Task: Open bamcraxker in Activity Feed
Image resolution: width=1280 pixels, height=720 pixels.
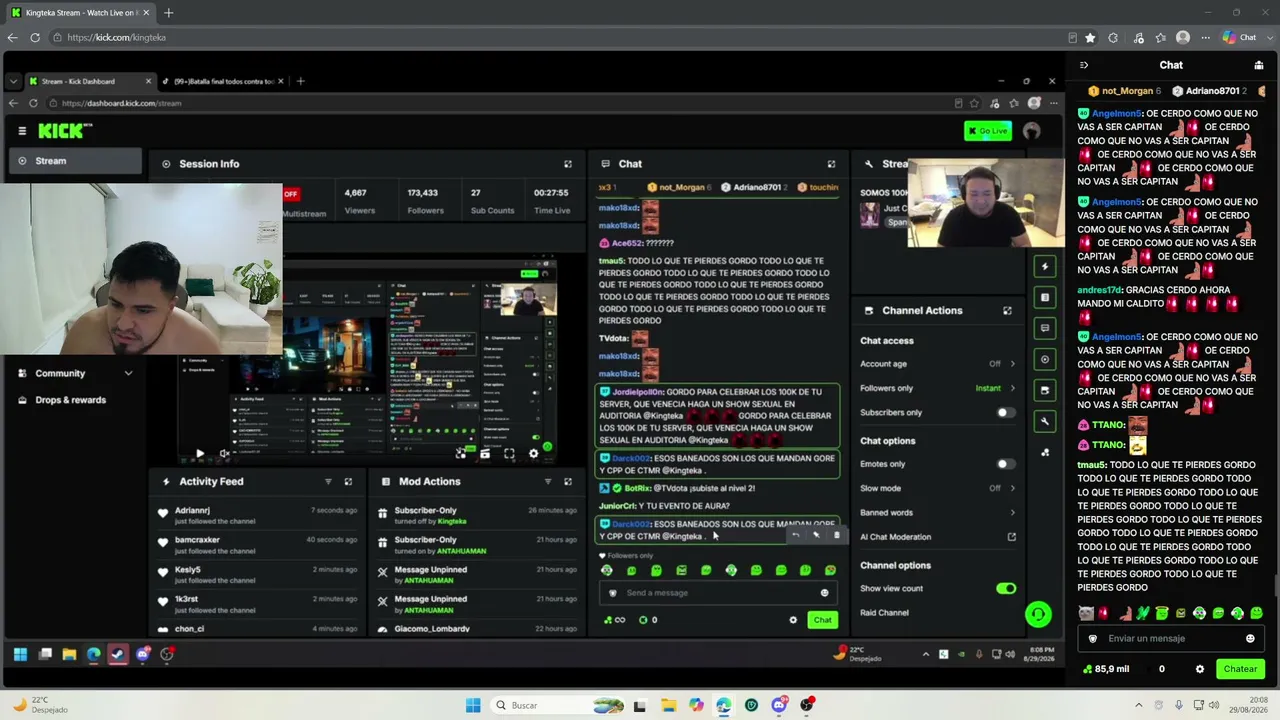Action: tap(197, 540)
